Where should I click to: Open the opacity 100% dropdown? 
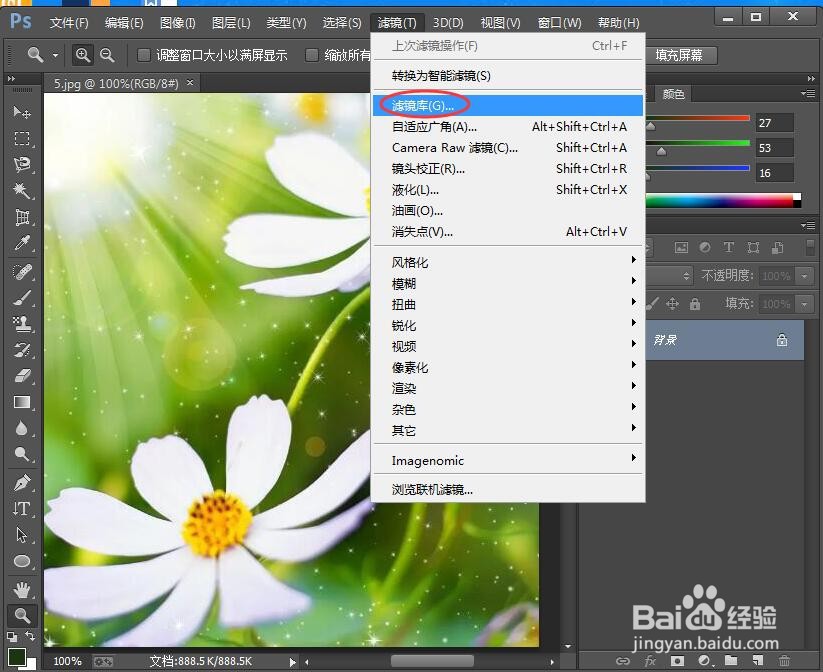click(804, 276)
